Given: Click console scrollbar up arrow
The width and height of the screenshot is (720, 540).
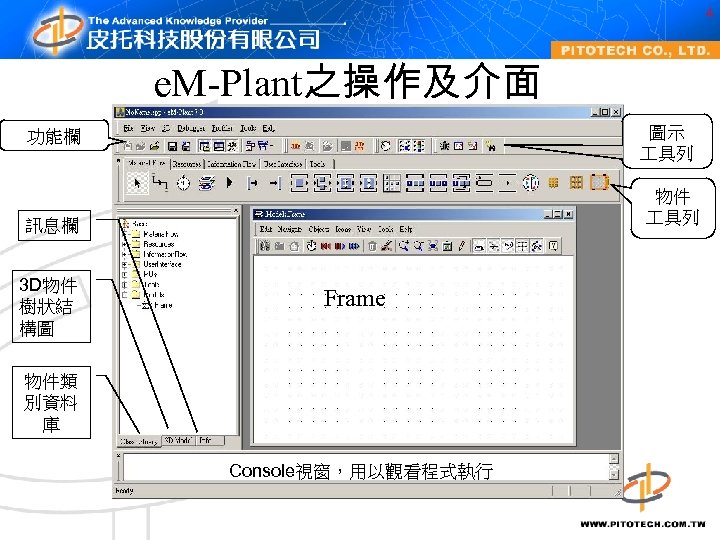Looking at the screenshot, I should coord(613,458).
